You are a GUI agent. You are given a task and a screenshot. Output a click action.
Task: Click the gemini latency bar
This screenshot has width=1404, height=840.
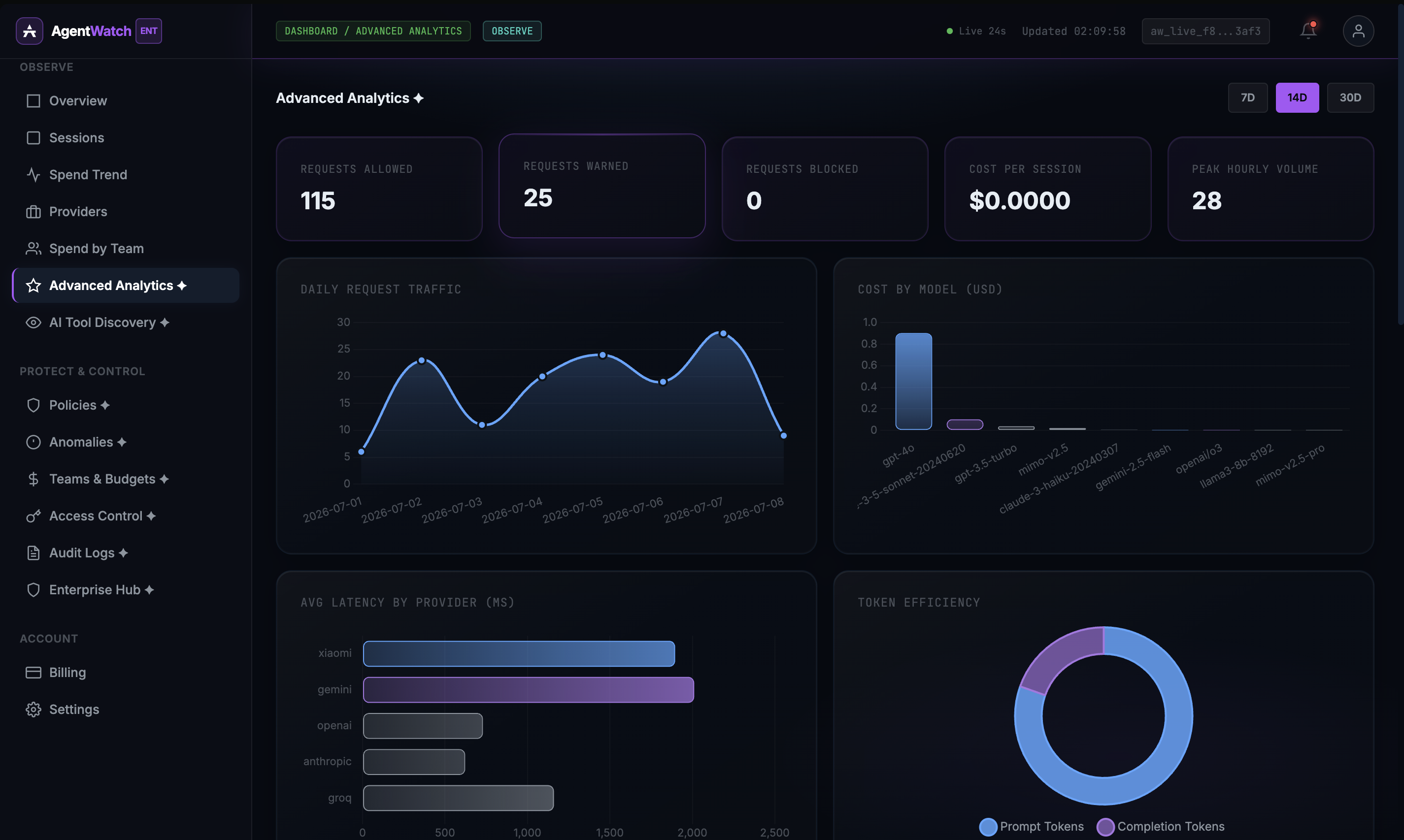[x=529, y=689]
